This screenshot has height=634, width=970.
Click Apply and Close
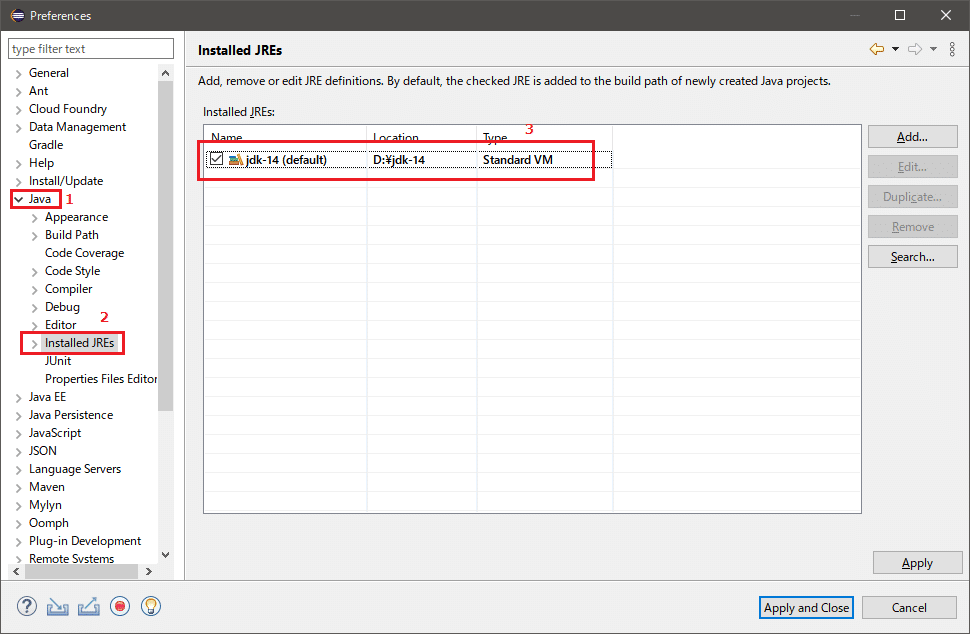tap(806, 607)
